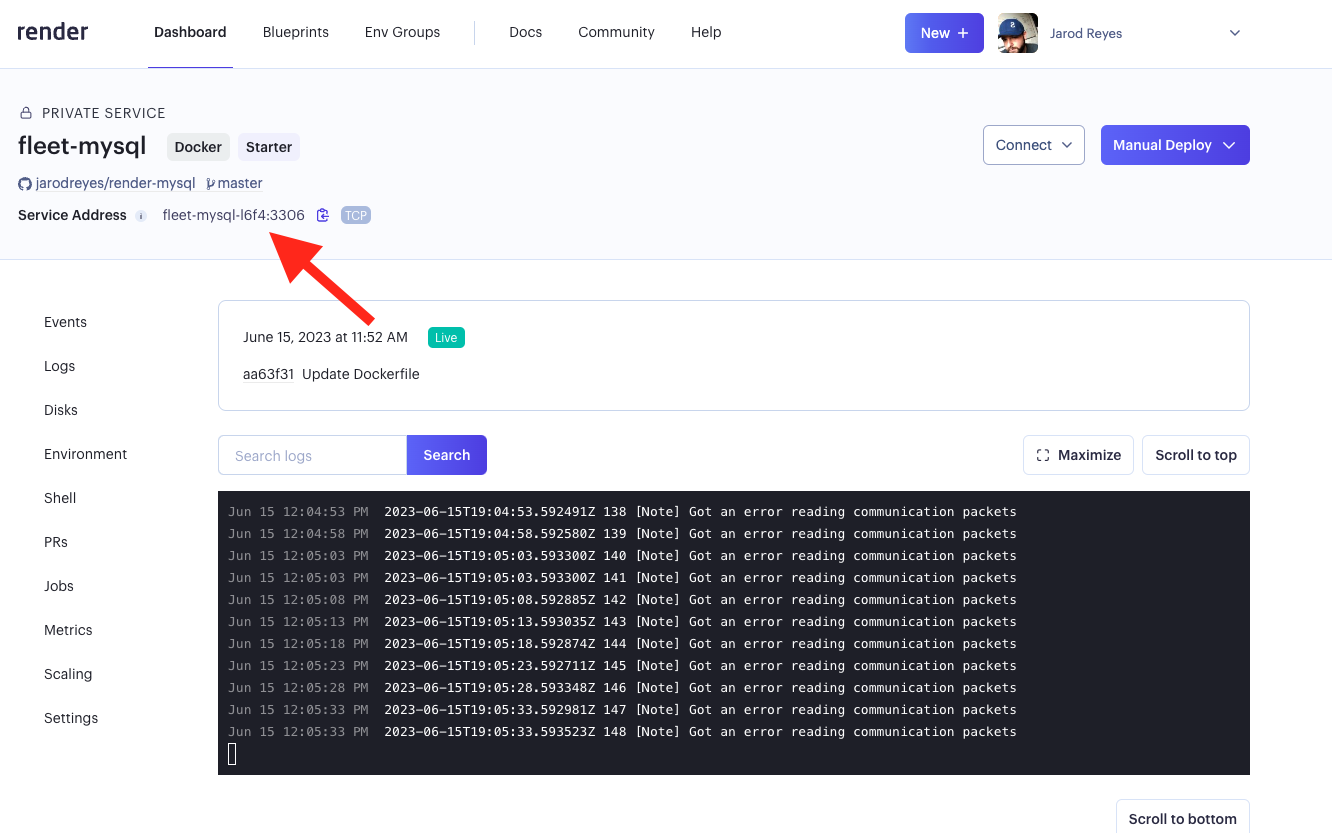Open the Environment section

[85, 454]
